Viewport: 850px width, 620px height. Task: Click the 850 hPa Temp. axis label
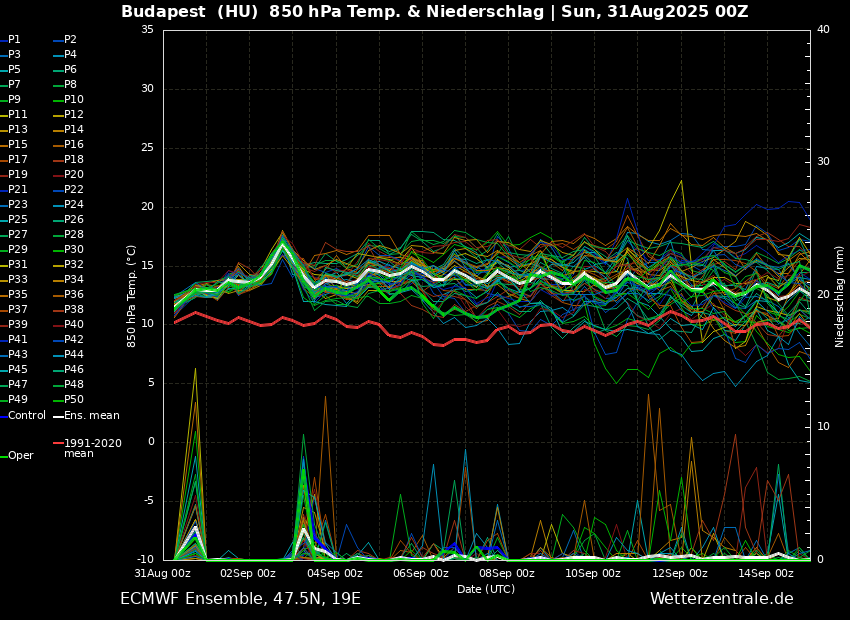[x=132, y=295]
